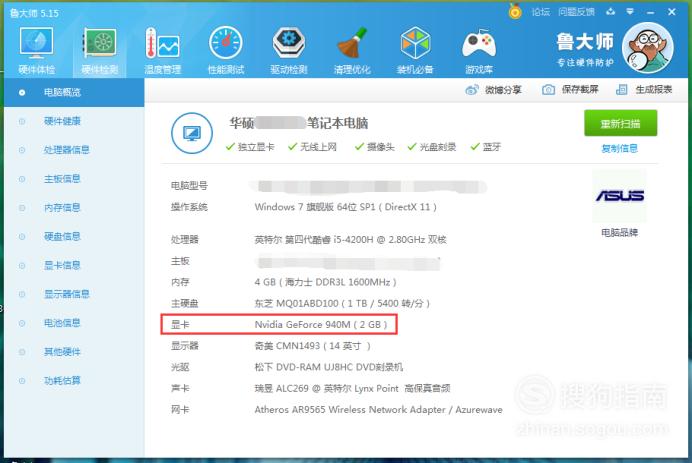Click the 电脑品牌 caption under logo
This screenshot has width=692, height=463.
click(620, 233)
